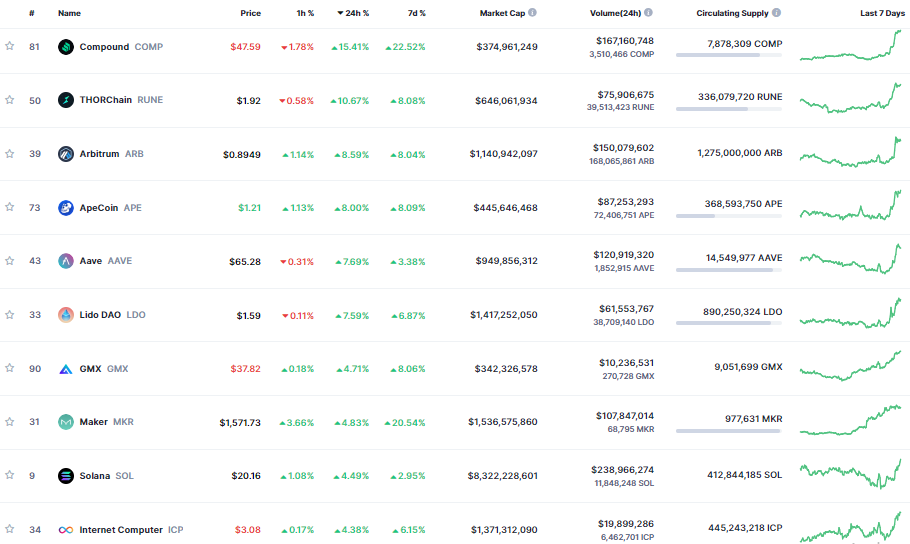This screenshot has height=544, width=910.
Task: Sort by the Volume(24h) header
Action: 616,13
